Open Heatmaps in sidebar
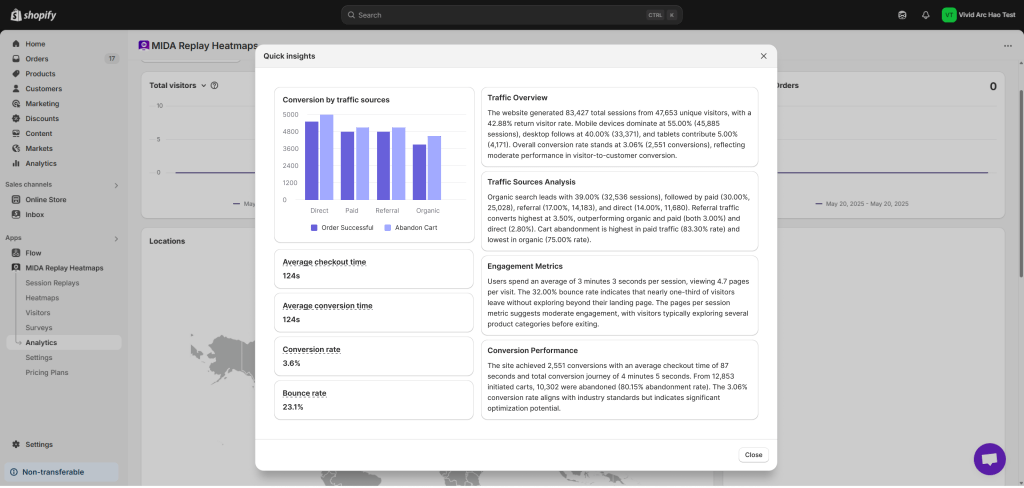Image resolution: width=1024 pixels, height=488 pixels. 42,298
